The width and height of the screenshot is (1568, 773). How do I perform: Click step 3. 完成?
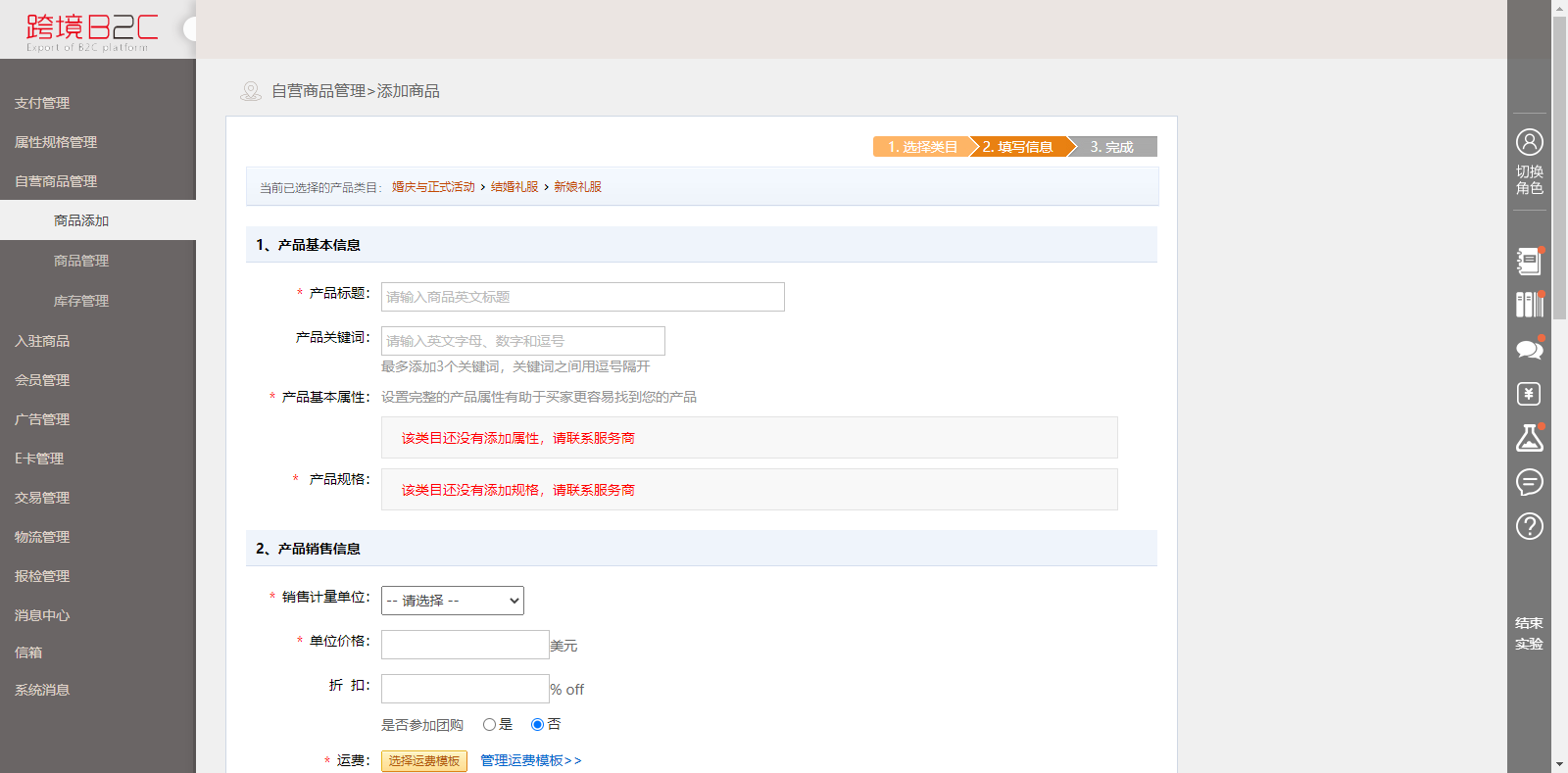click(x=1112, y=147)
